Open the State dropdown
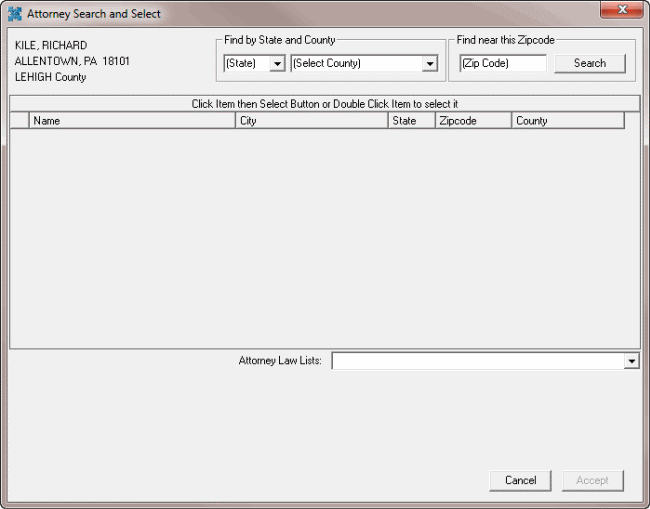The width and height of the screenshot is (650, 509). pos(277,63)
